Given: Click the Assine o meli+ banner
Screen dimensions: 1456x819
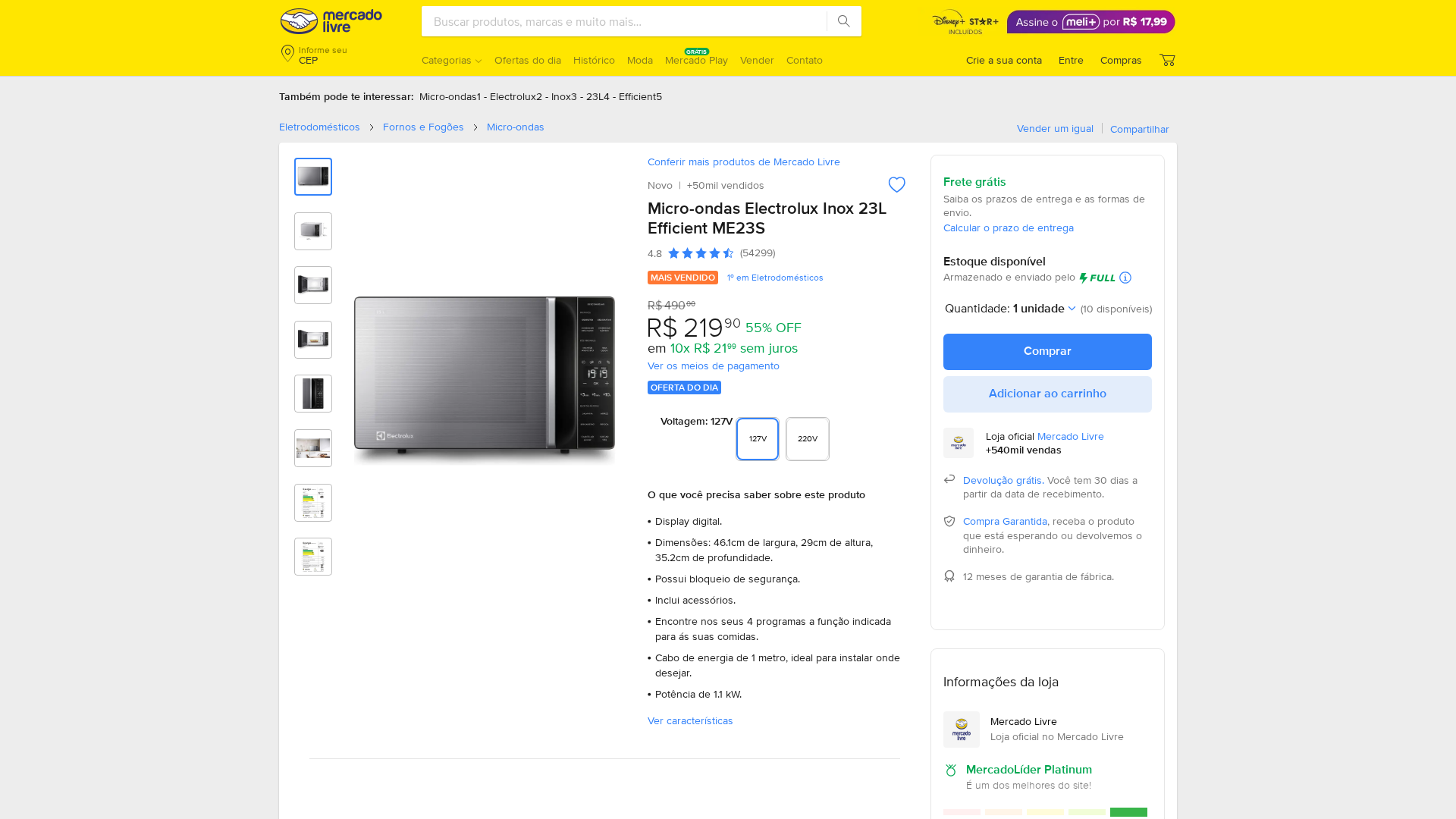Looking at the screenshot, I should pyautogui.click(x=1090, y=22).
